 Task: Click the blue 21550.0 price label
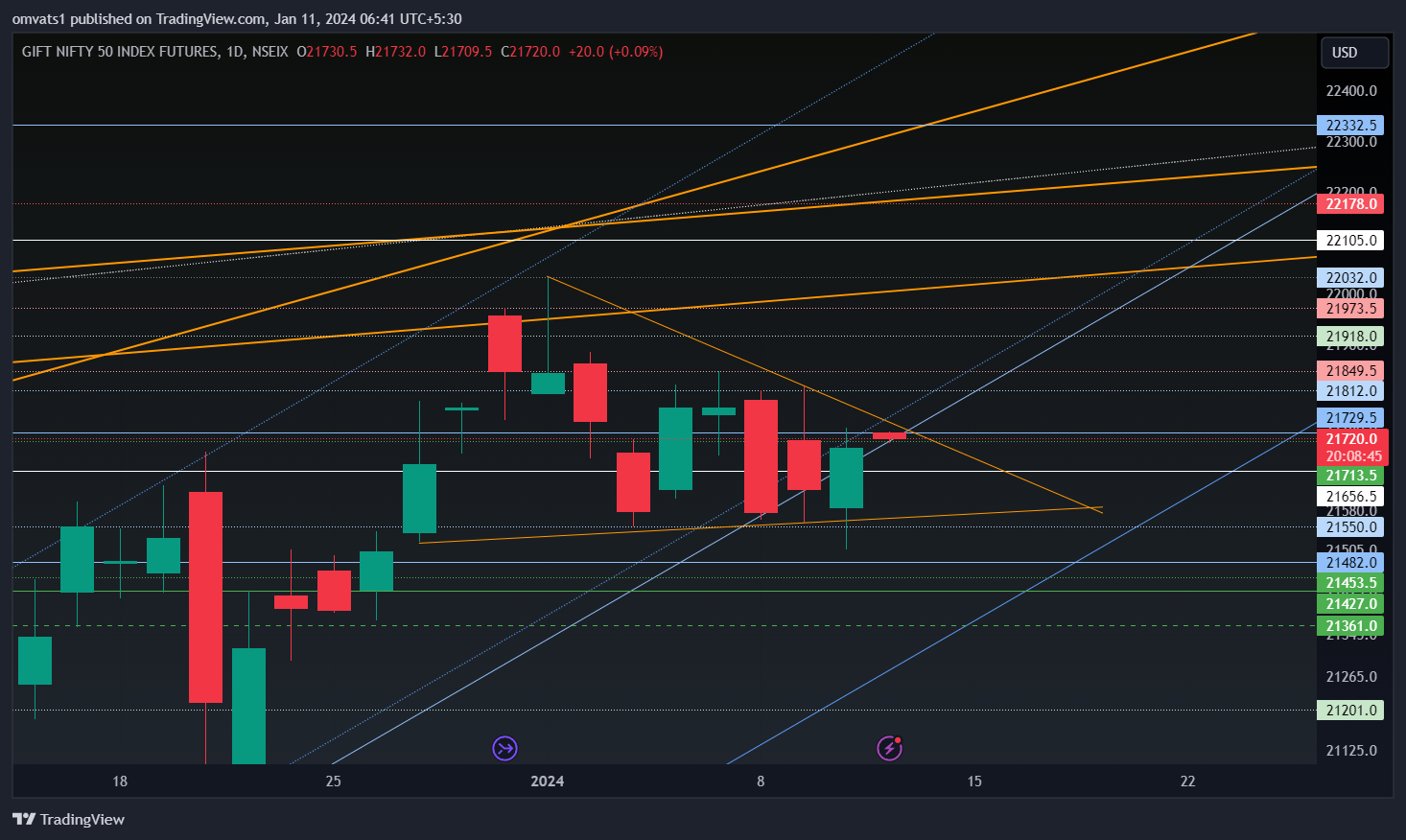coord(1350,527)
